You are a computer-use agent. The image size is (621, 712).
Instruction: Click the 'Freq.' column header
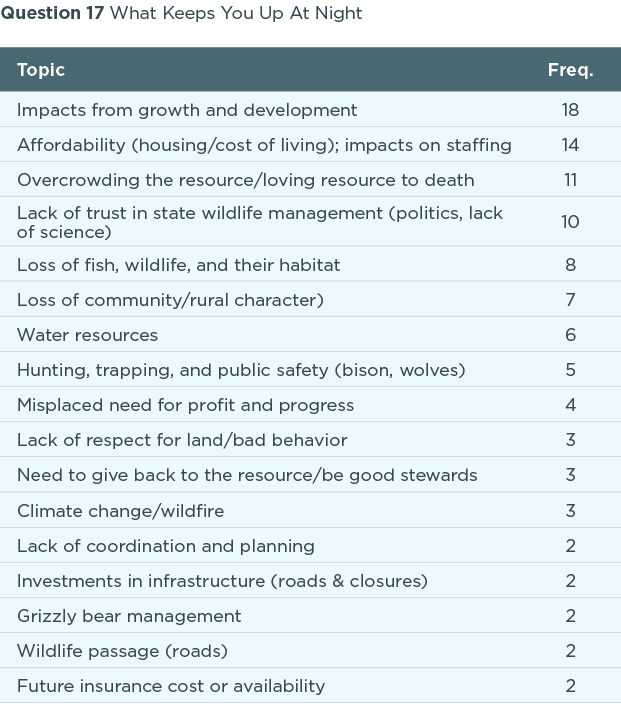570,70
